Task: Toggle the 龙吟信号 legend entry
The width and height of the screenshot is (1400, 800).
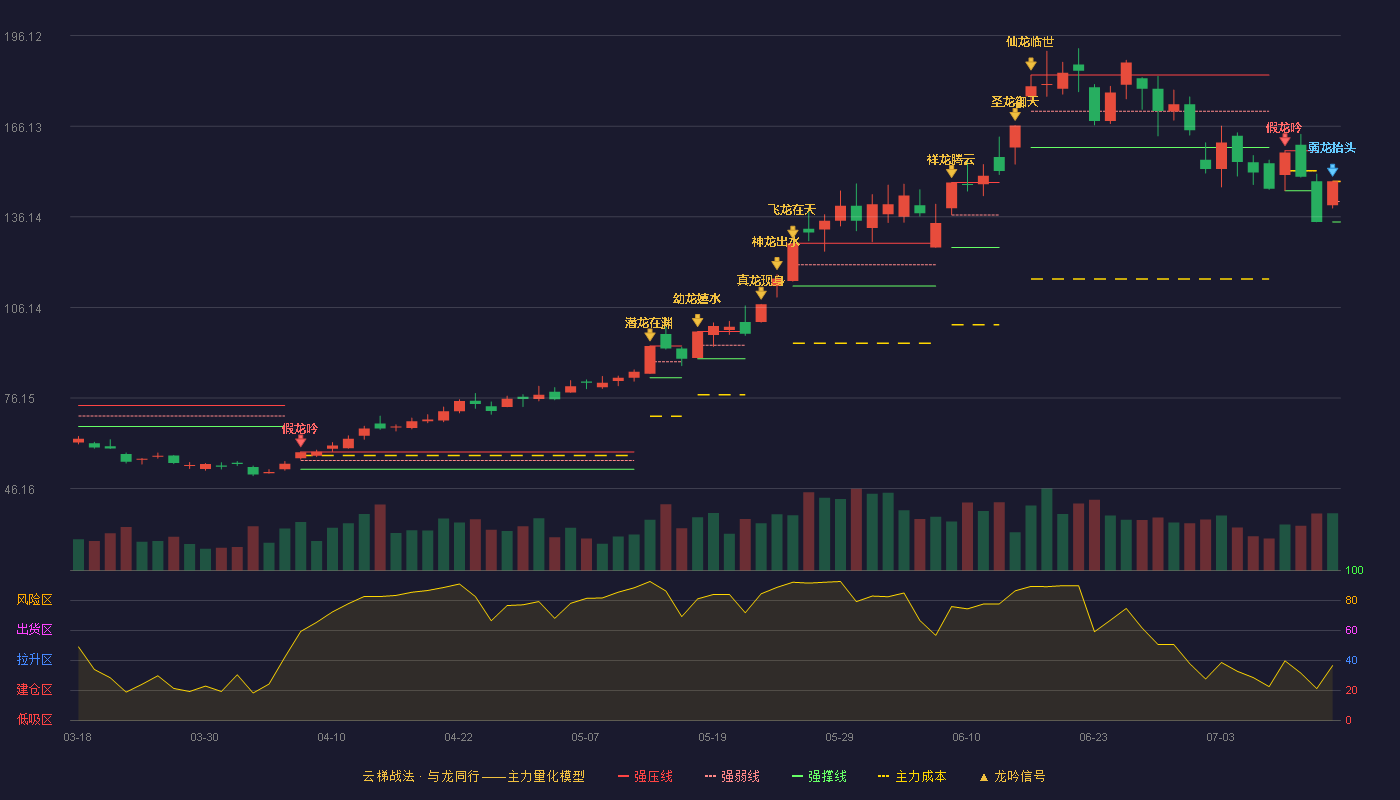Action: pyautogui.click(x=1012, y=776)
